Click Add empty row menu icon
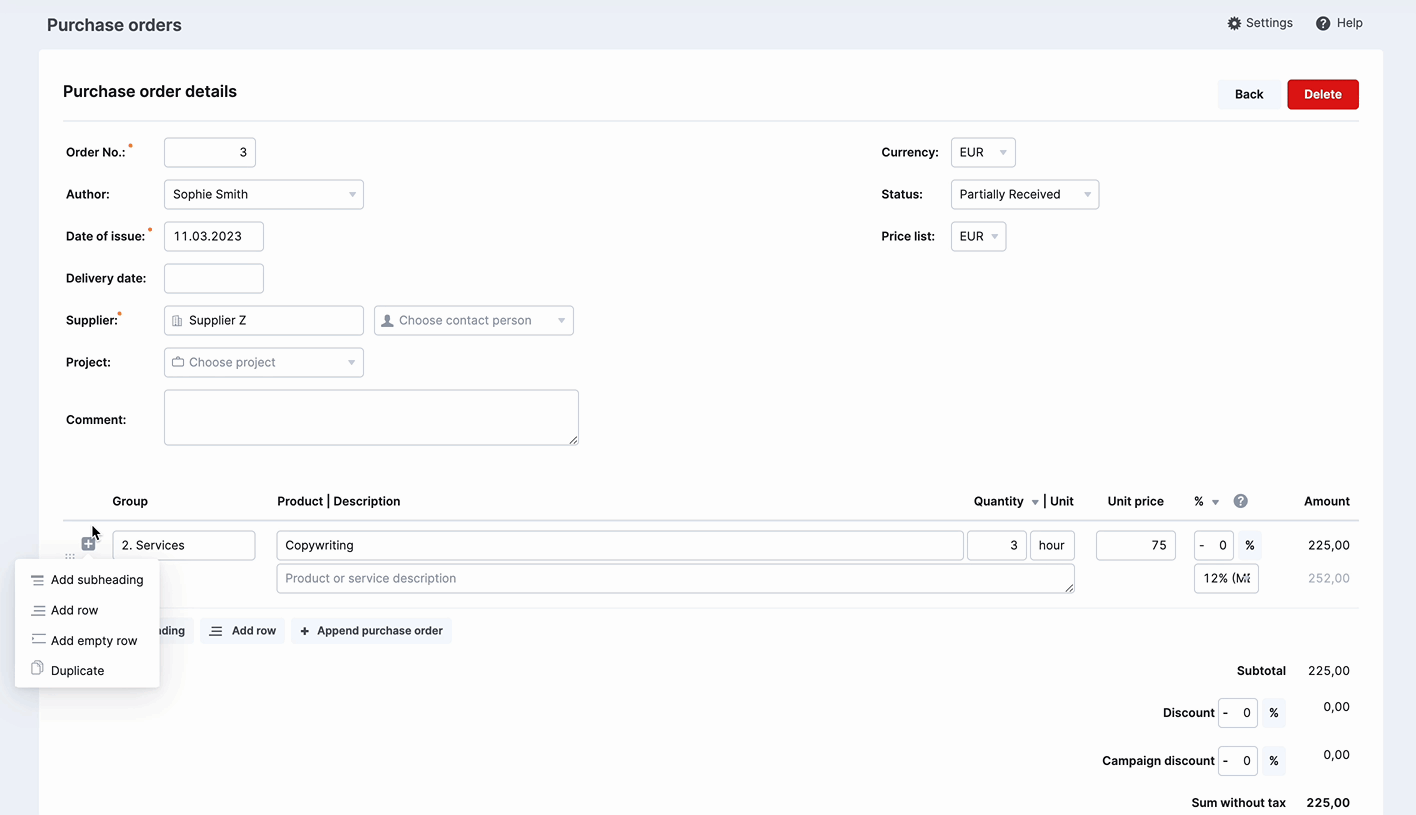1416x815 pixels. click(38, 640)
